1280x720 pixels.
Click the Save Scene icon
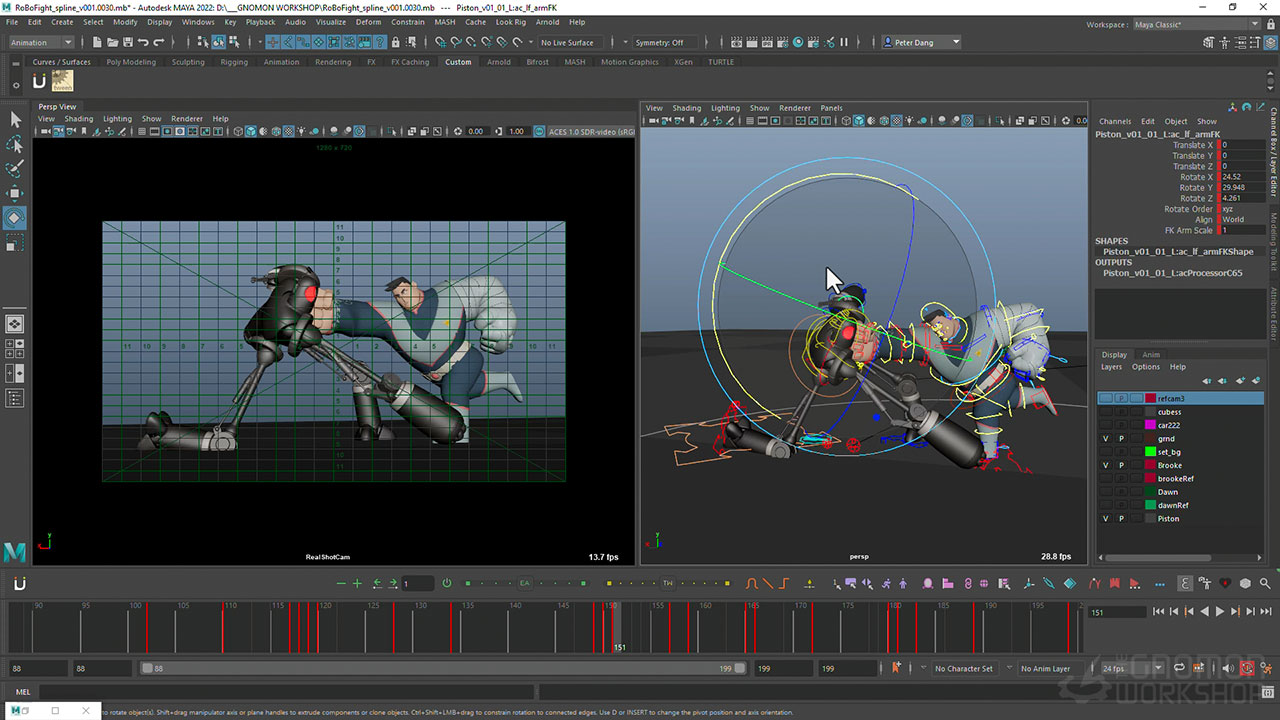[x=127, y=42]
